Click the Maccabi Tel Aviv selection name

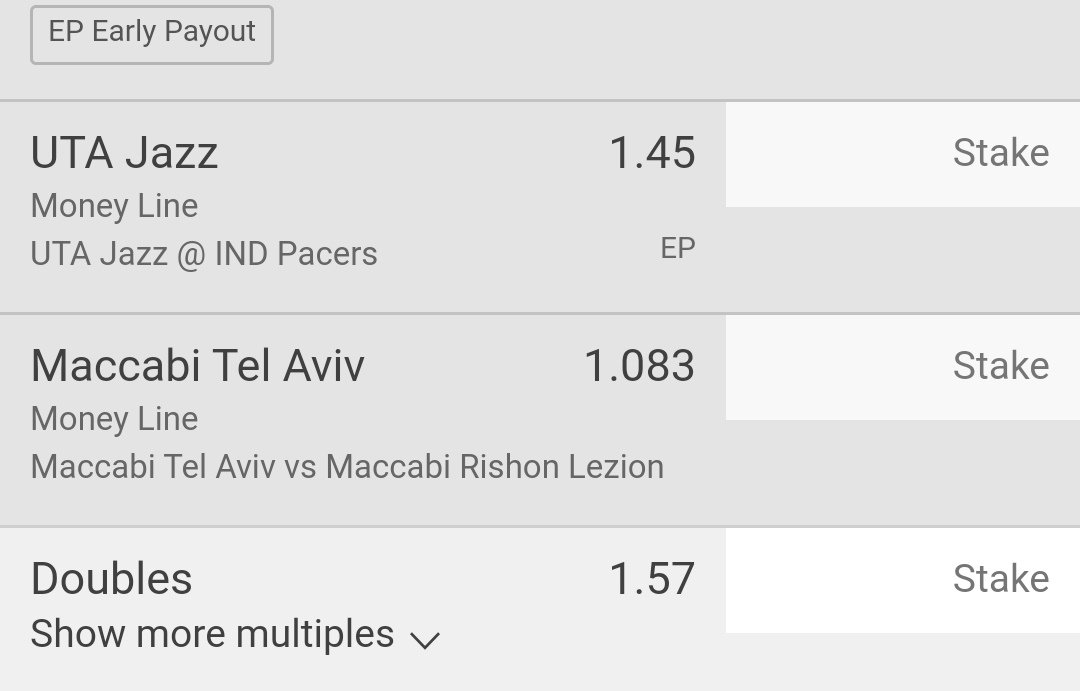tap(197, 366)
